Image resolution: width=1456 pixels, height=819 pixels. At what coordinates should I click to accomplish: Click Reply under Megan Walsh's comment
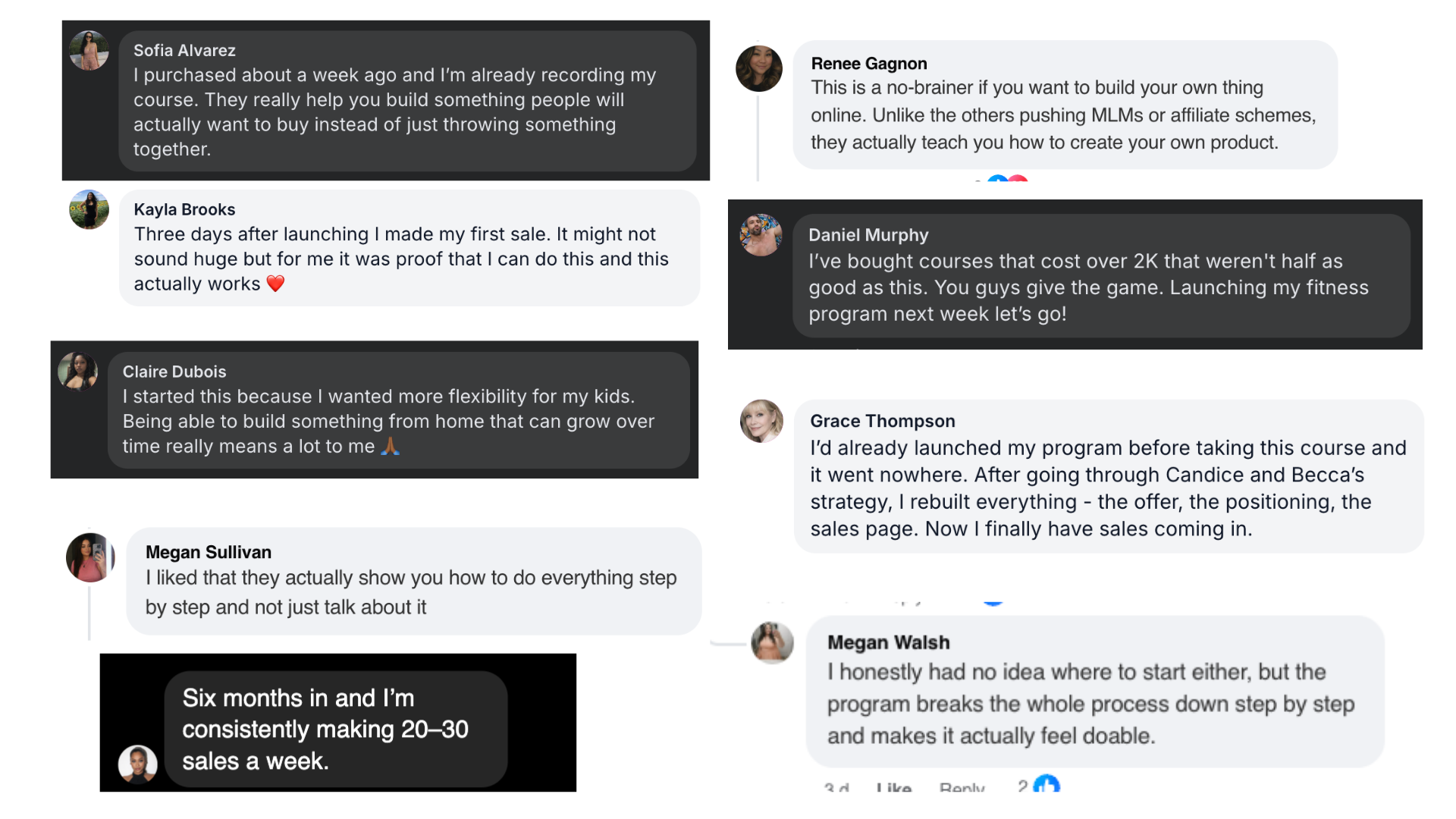(962, 787)
